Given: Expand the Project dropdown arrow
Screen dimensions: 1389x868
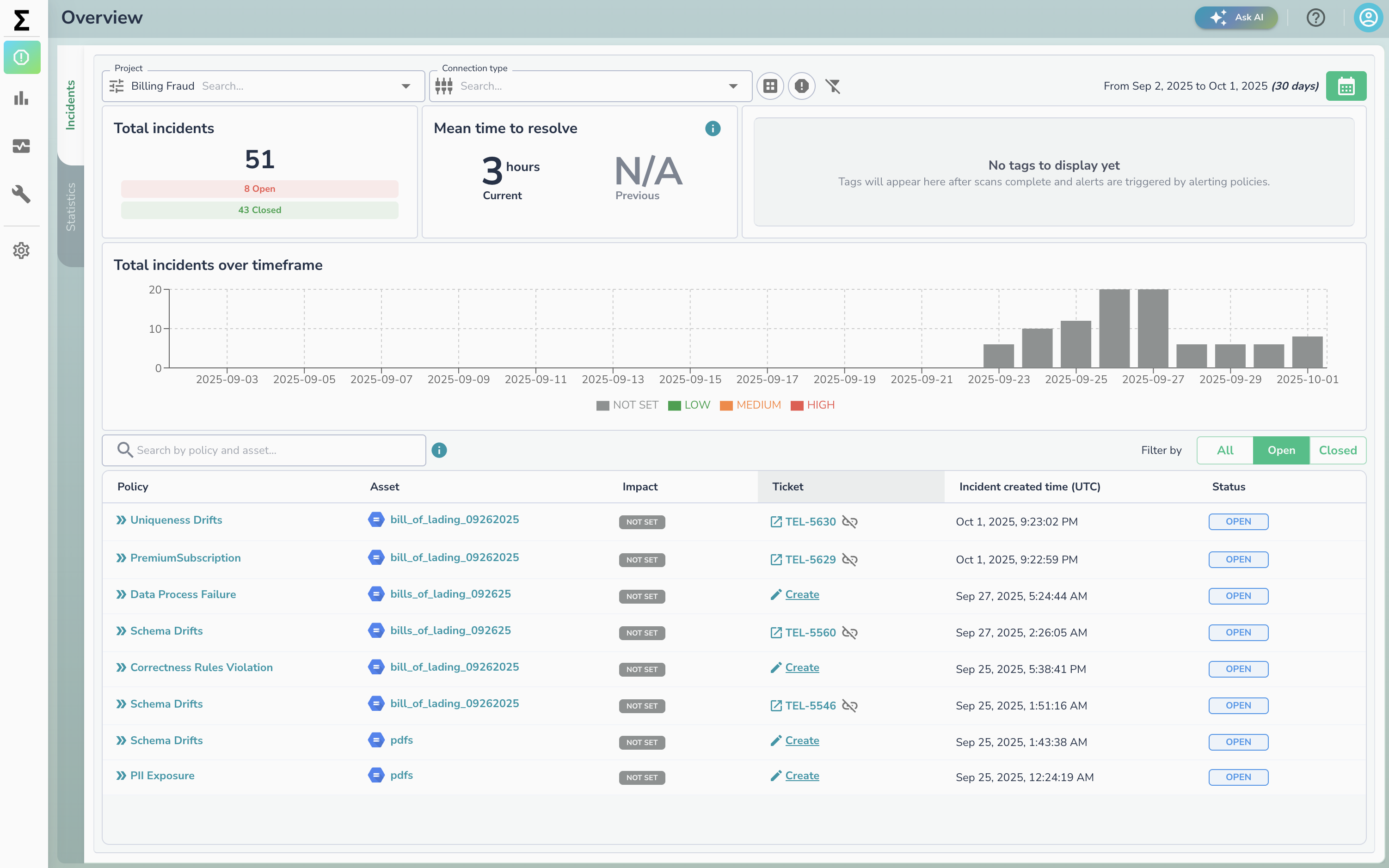Looking at the screenshot, I should click(x=406, y=86).
